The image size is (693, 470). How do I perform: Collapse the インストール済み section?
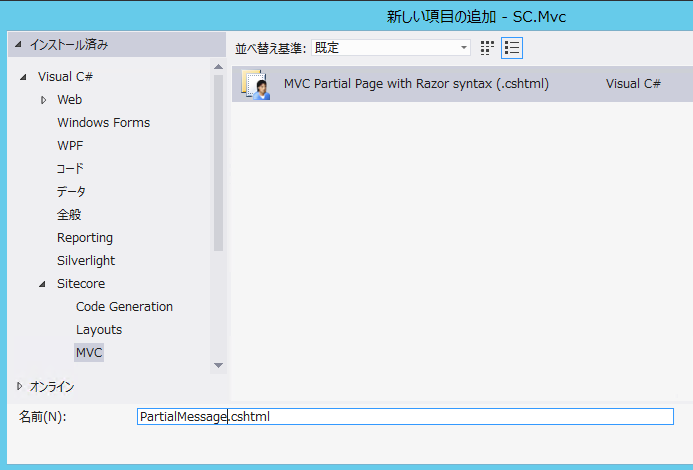pyautogui.click(x=18, y=44)
